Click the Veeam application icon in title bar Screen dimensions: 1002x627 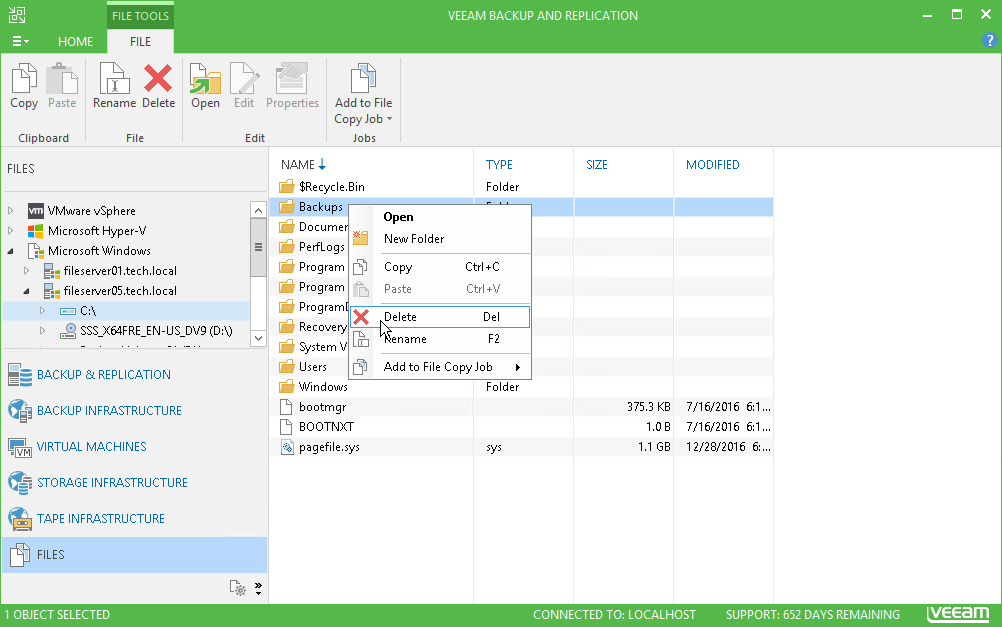(x=17, y=15)
